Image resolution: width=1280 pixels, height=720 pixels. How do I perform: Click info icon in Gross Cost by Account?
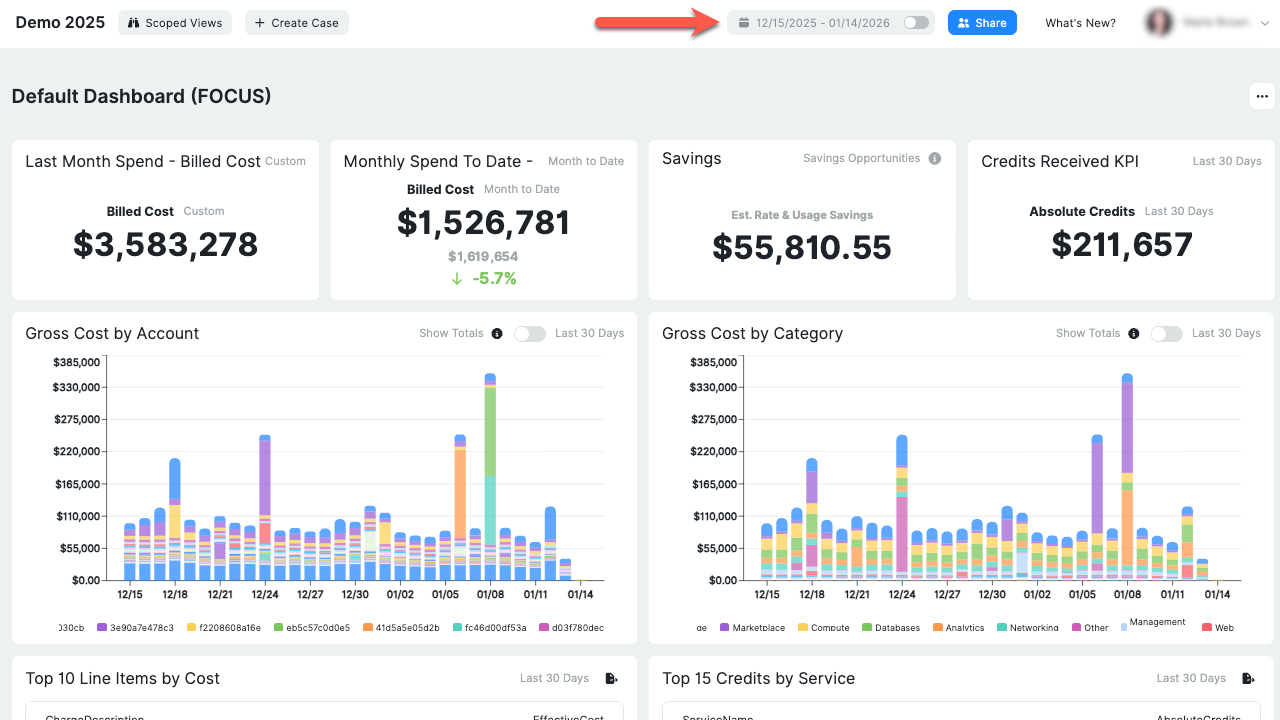[x=497, y=334]
